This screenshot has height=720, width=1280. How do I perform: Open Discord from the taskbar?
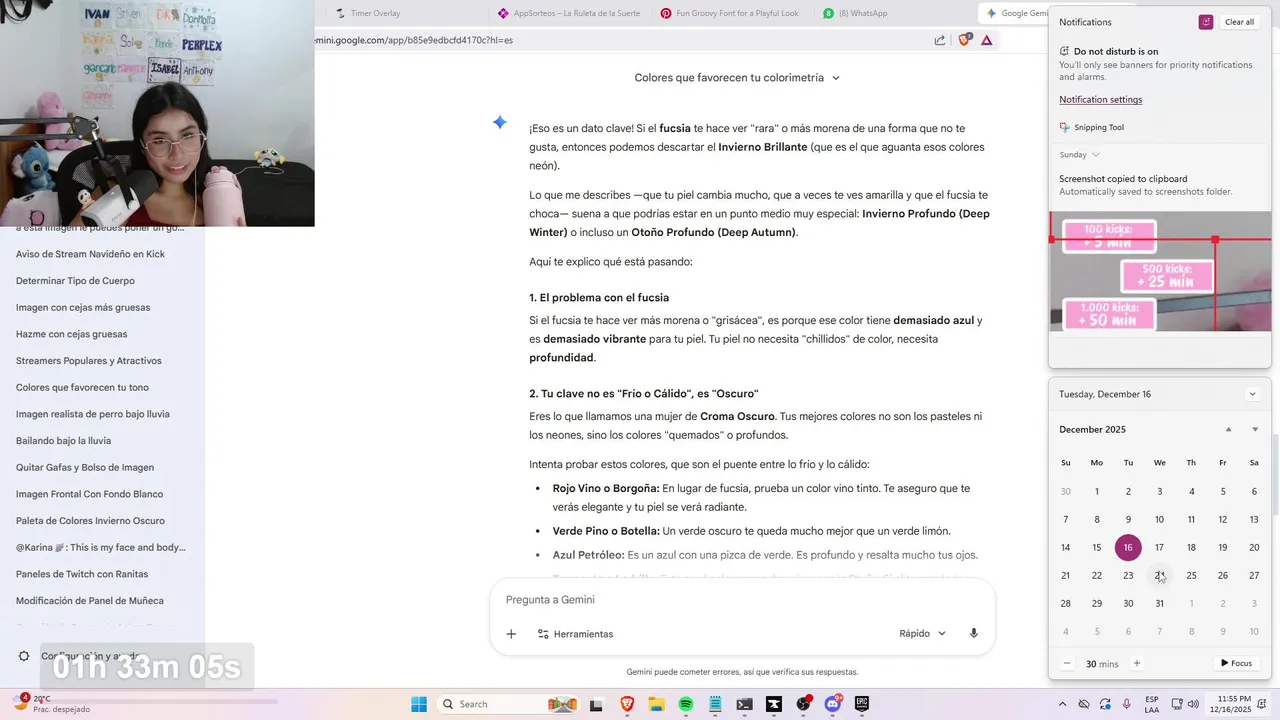point(833,704)
